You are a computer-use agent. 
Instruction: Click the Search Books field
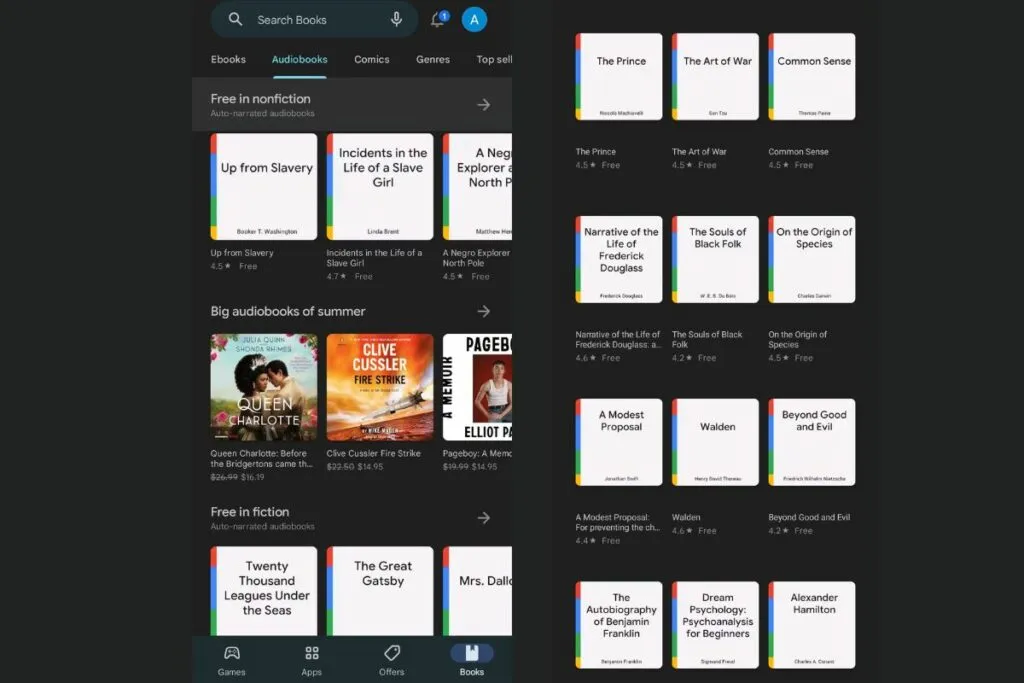(314, 20)
